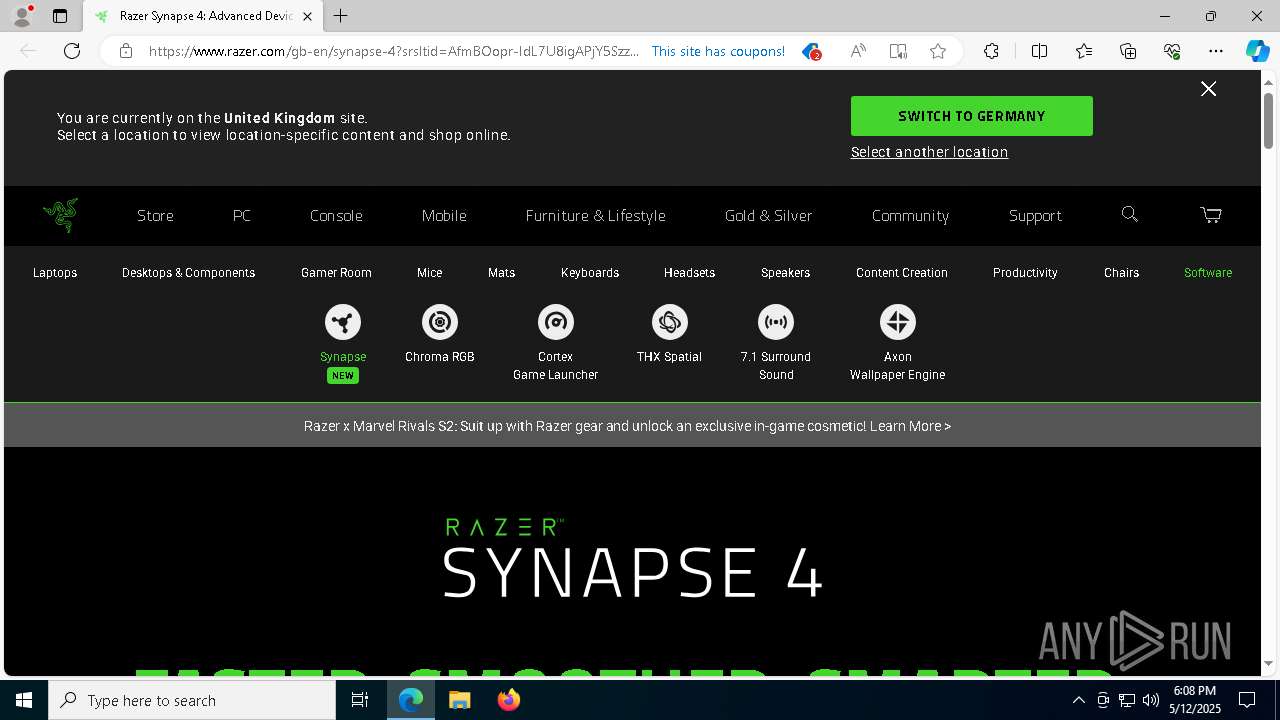Viewport: 1280px width, 720px height.
Task: Click Marvel Rivals Learn More banner
Action: click(627, 426)
